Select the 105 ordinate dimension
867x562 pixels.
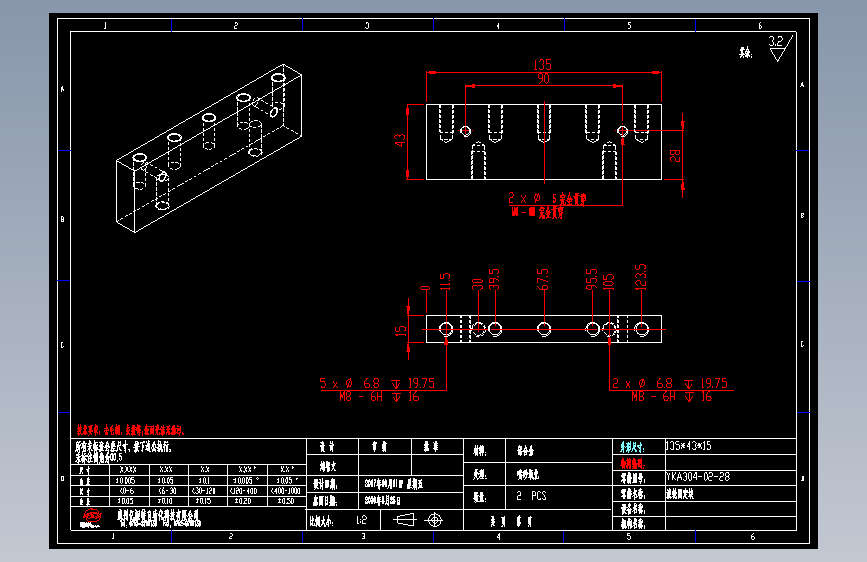pyautogui.click(x=609, y=282)
